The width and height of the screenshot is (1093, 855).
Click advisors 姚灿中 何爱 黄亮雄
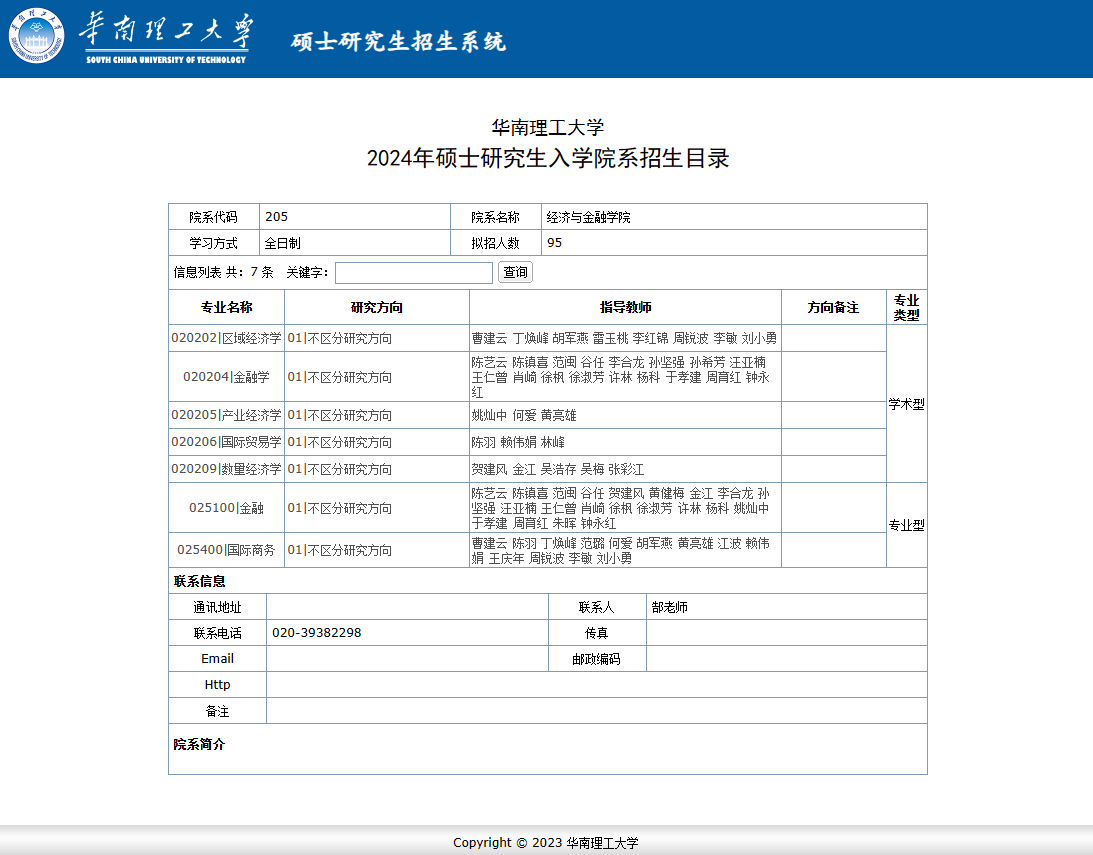coord(523,415)
